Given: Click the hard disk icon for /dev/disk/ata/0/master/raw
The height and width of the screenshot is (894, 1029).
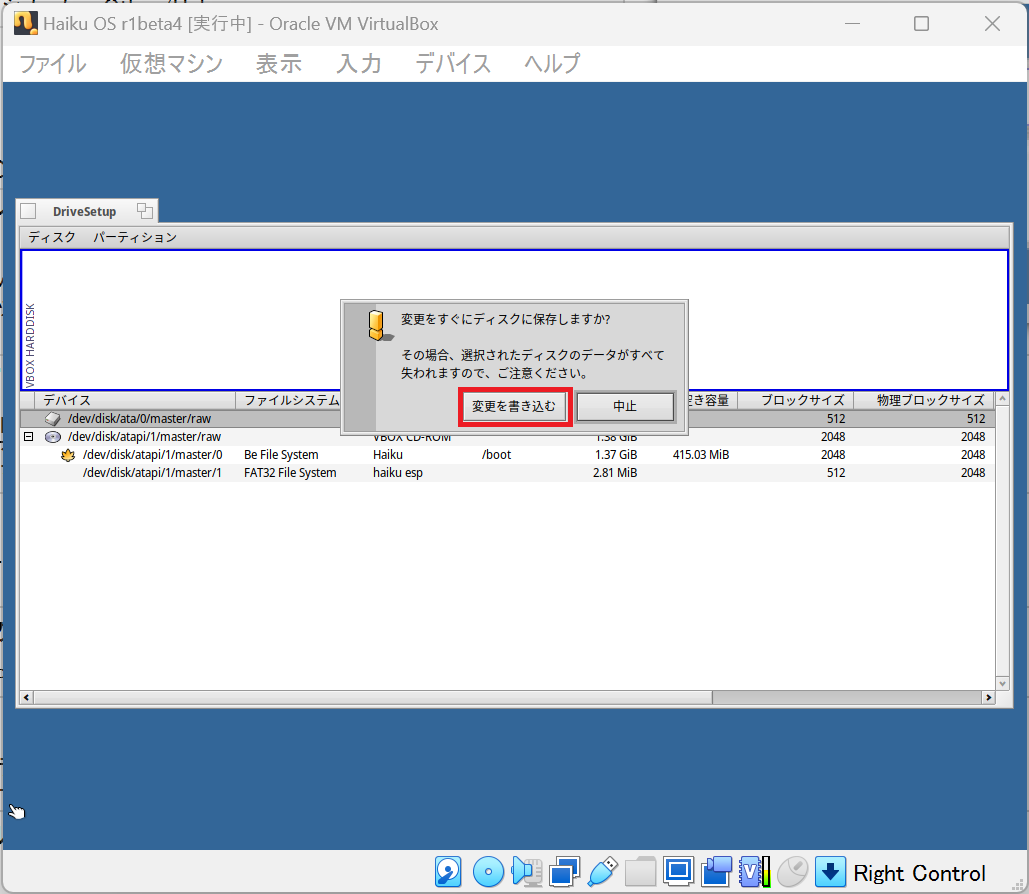Looking at the screenshot, I should click(x=52, y=419).
